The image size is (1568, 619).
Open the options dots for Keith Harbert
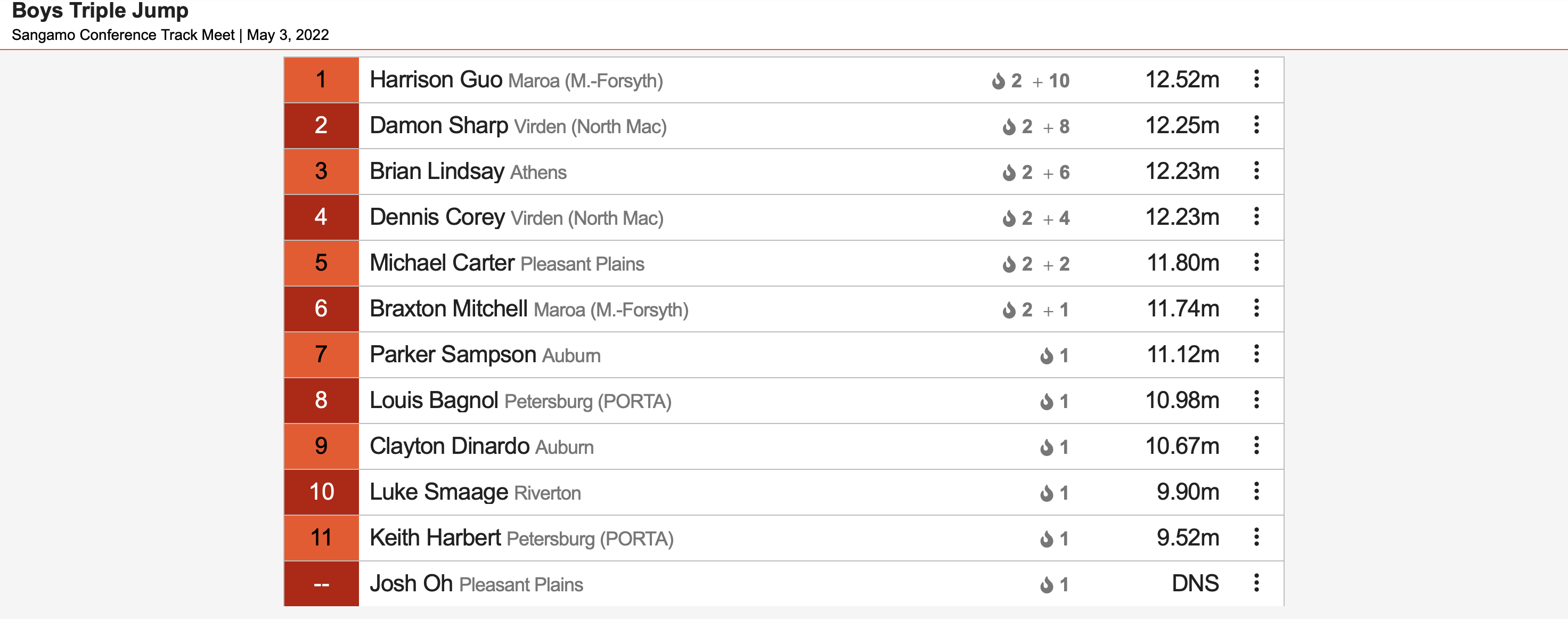click(1256, 537)
